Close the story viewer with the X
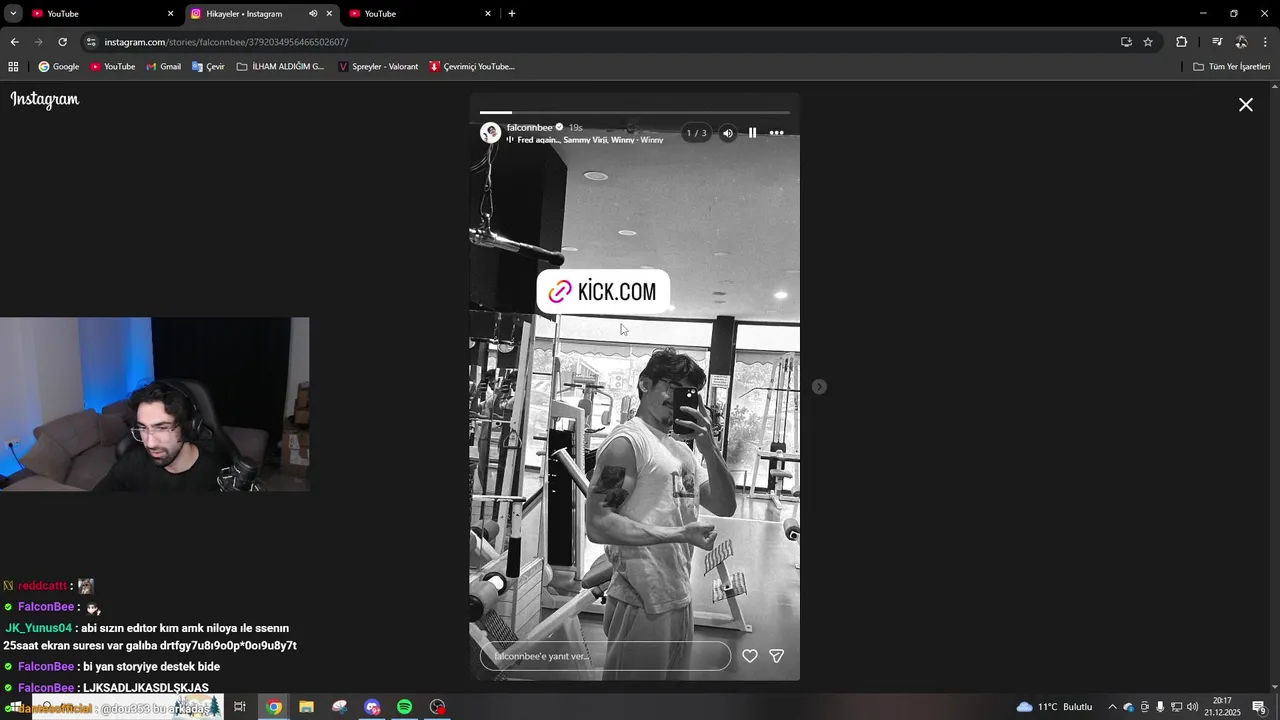 tap(1246, 105)
